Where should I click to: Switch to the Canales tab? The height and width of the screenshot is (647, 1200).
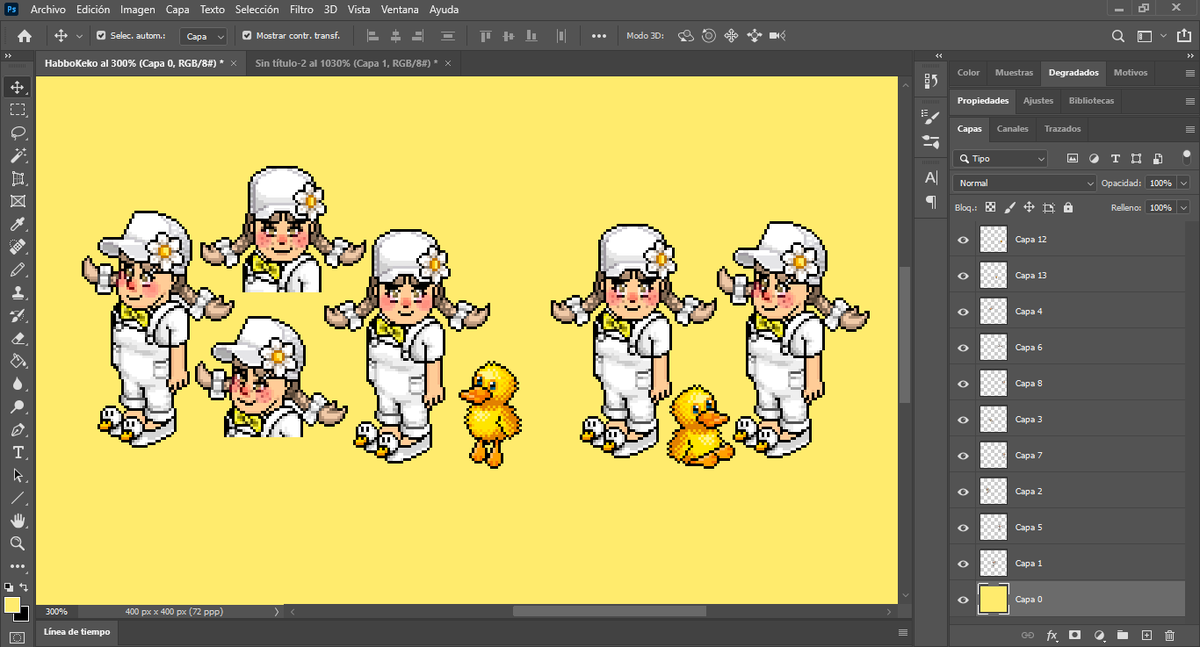pos(1012,129)
